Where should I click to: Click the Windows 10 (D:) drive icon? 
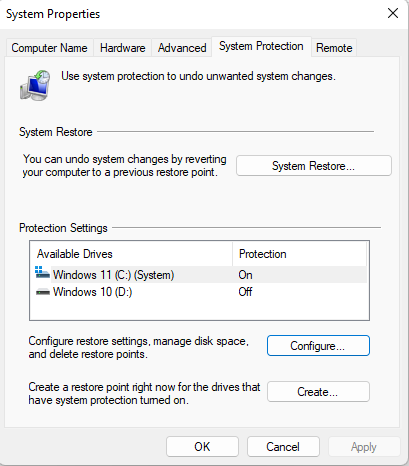coord(43,292)
